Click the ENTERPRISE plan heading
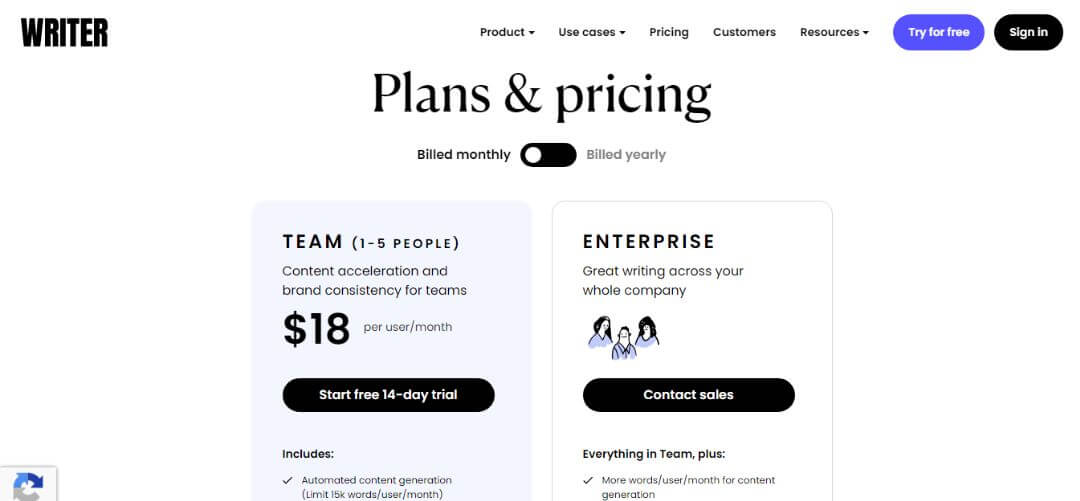The image size is (1080, 501). point(649,241)
